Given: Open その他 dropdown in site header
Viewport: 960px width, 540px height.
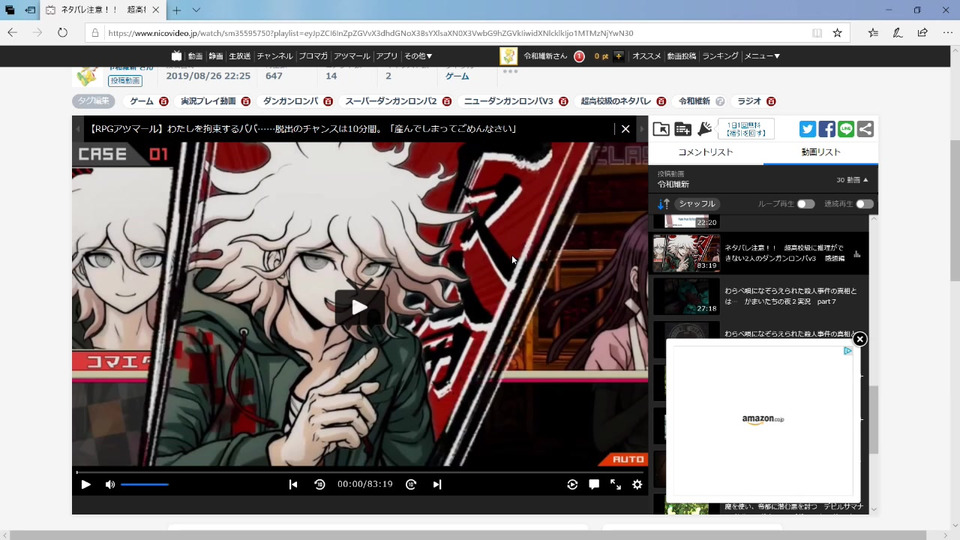Looking at the screenshot, I should pyautogui.click(x=418, y=56).
